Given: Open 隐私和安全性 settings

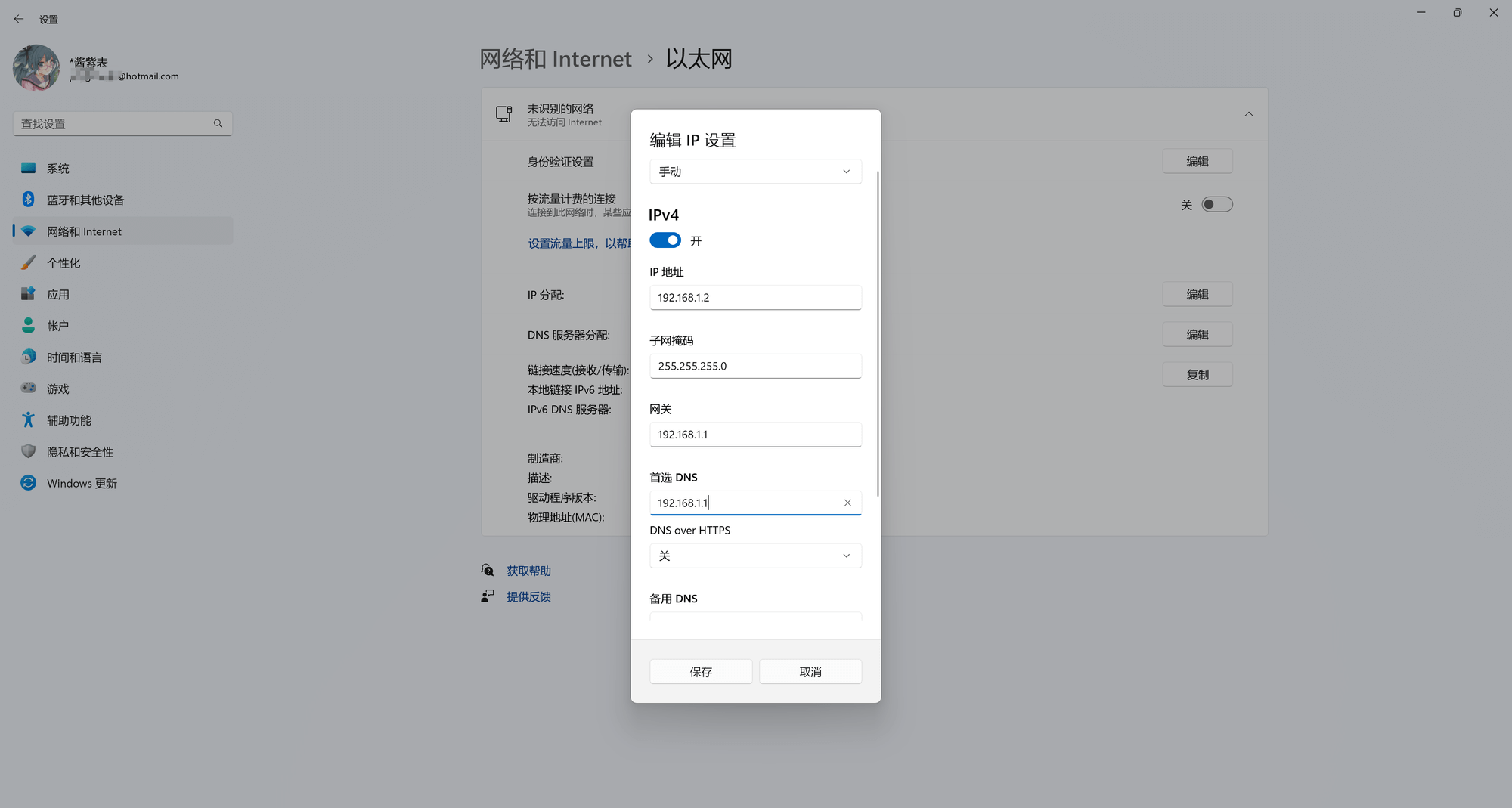Looking at the screenshot, I should tap(79, 451).
